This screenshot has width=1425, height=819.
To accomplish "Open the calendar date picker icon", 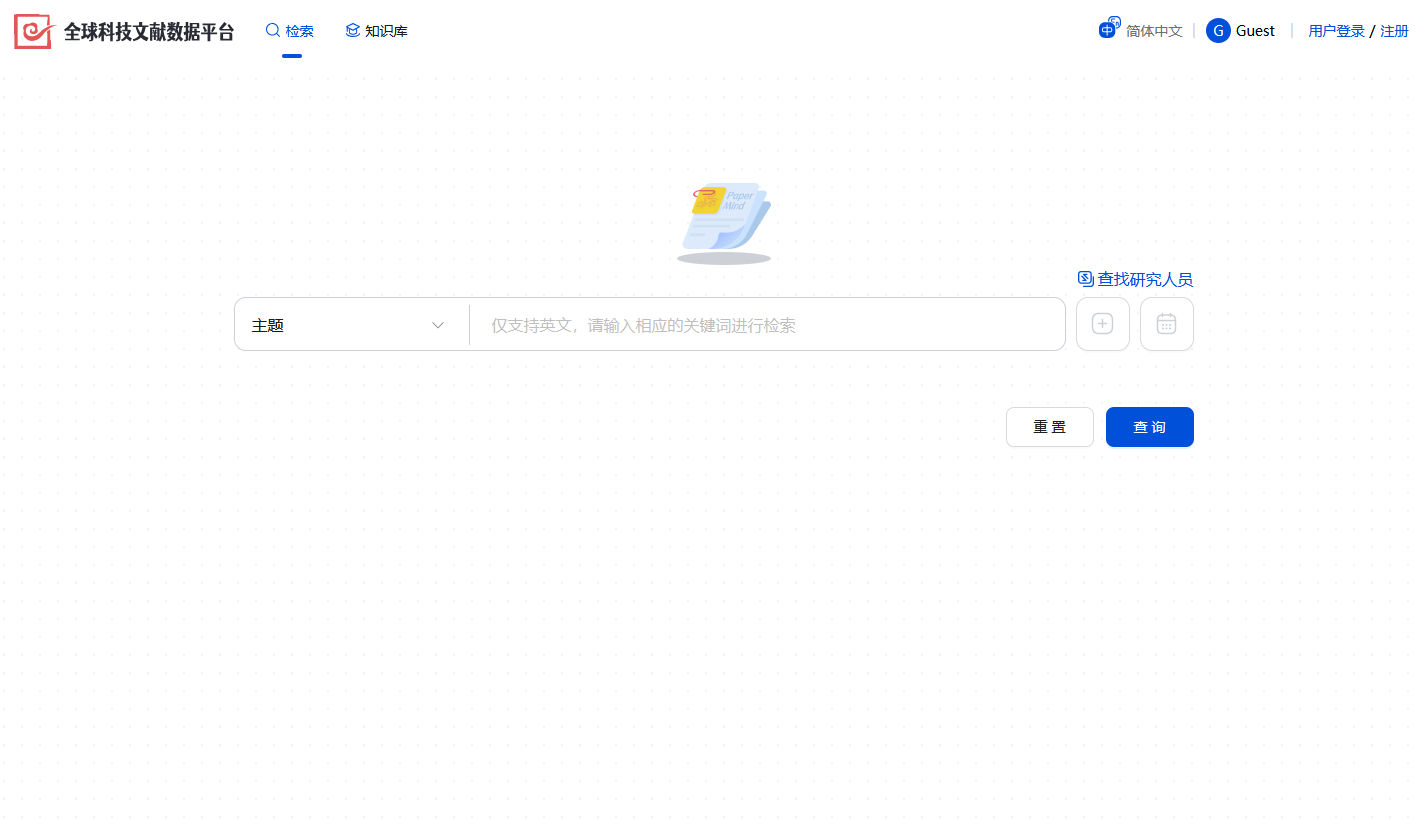I will (x=1166, y=323).
